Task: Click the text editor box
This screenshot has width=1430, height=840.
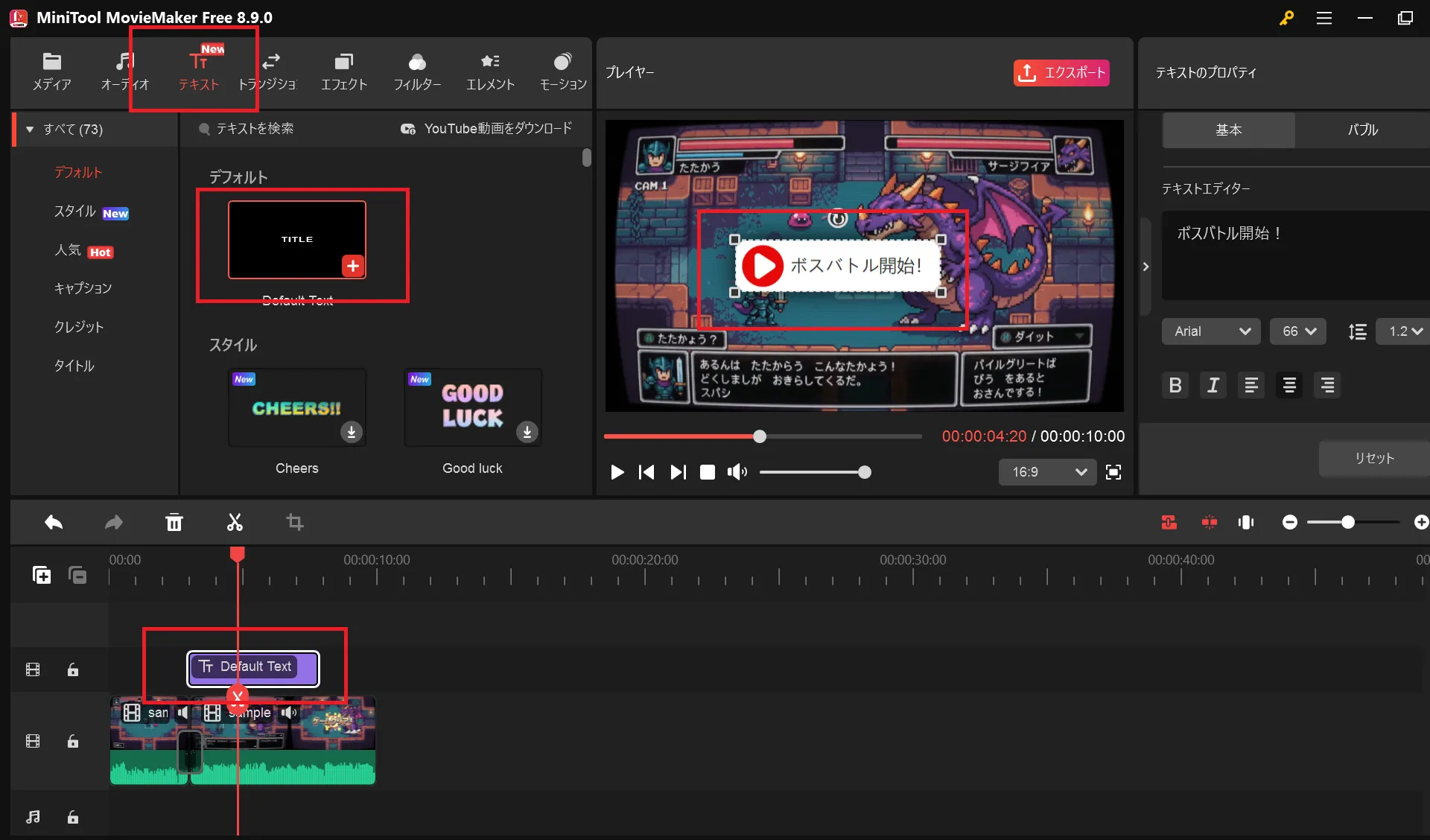Action: [1296, 255]
